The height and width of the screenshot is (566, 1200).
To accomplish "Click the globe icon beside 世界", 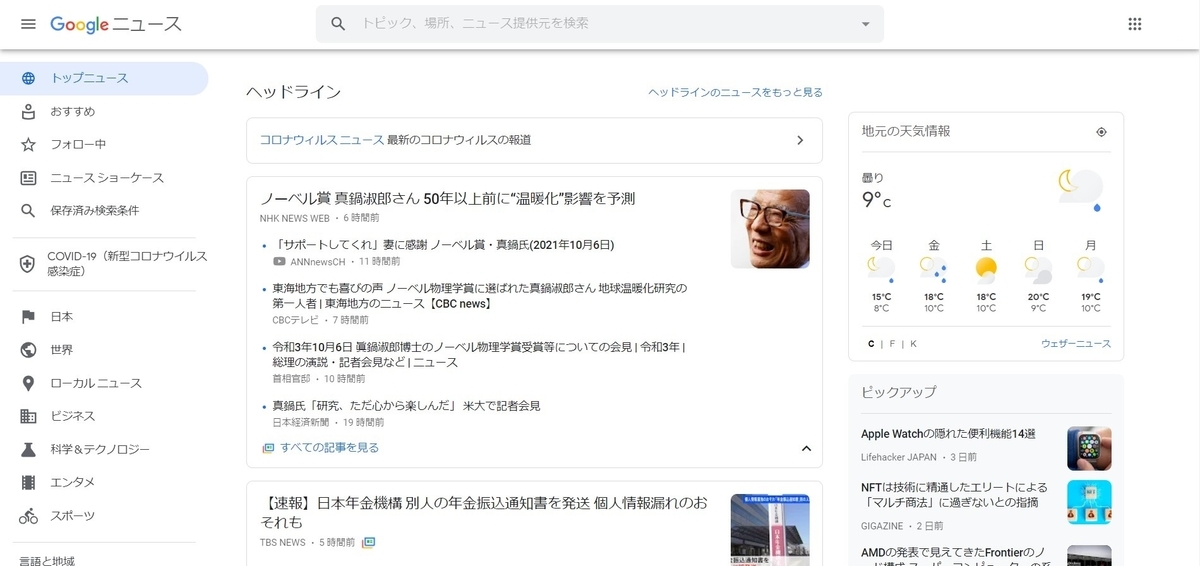I will pyautogui.click(x=28, y=350).
